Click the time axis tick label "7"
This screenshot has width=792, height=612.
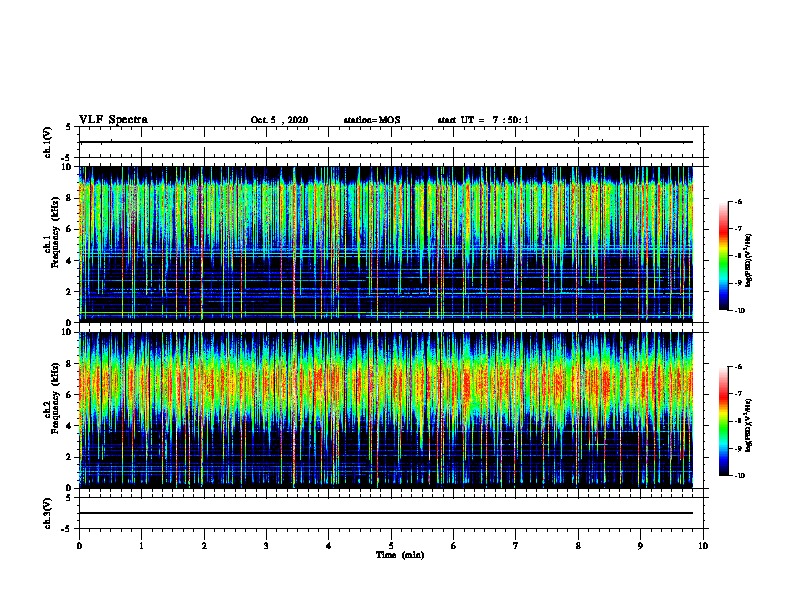point(516,546)
